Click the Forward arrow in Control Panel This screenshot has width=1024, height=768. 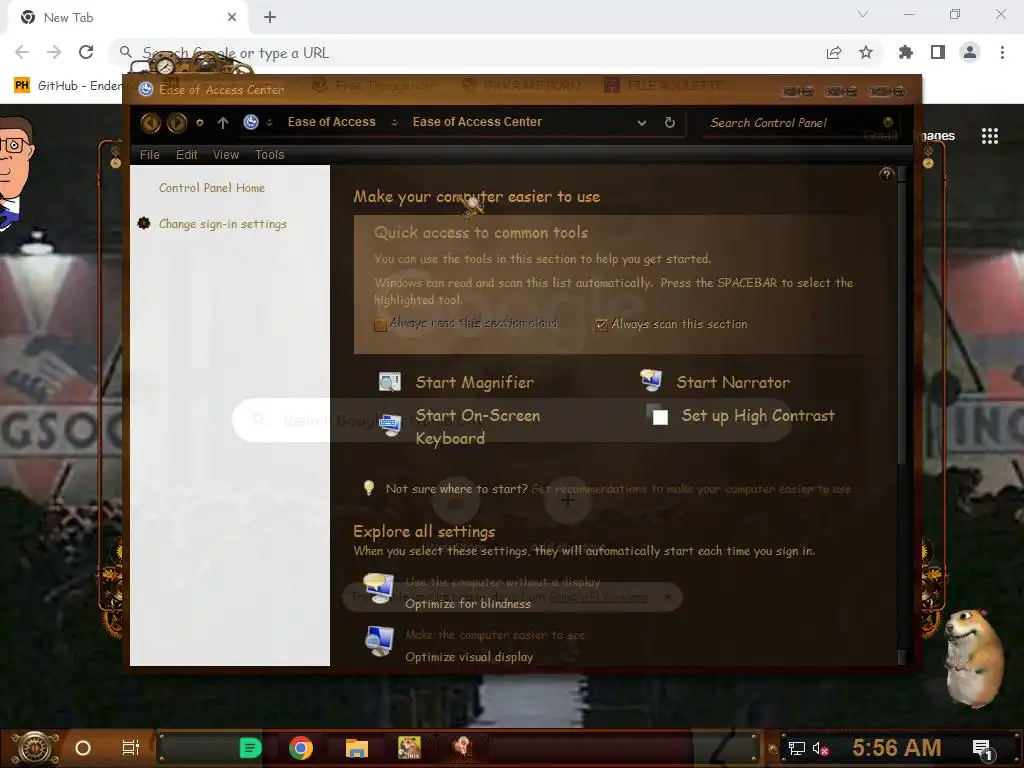pyautogui.click(x=176, y=122)
